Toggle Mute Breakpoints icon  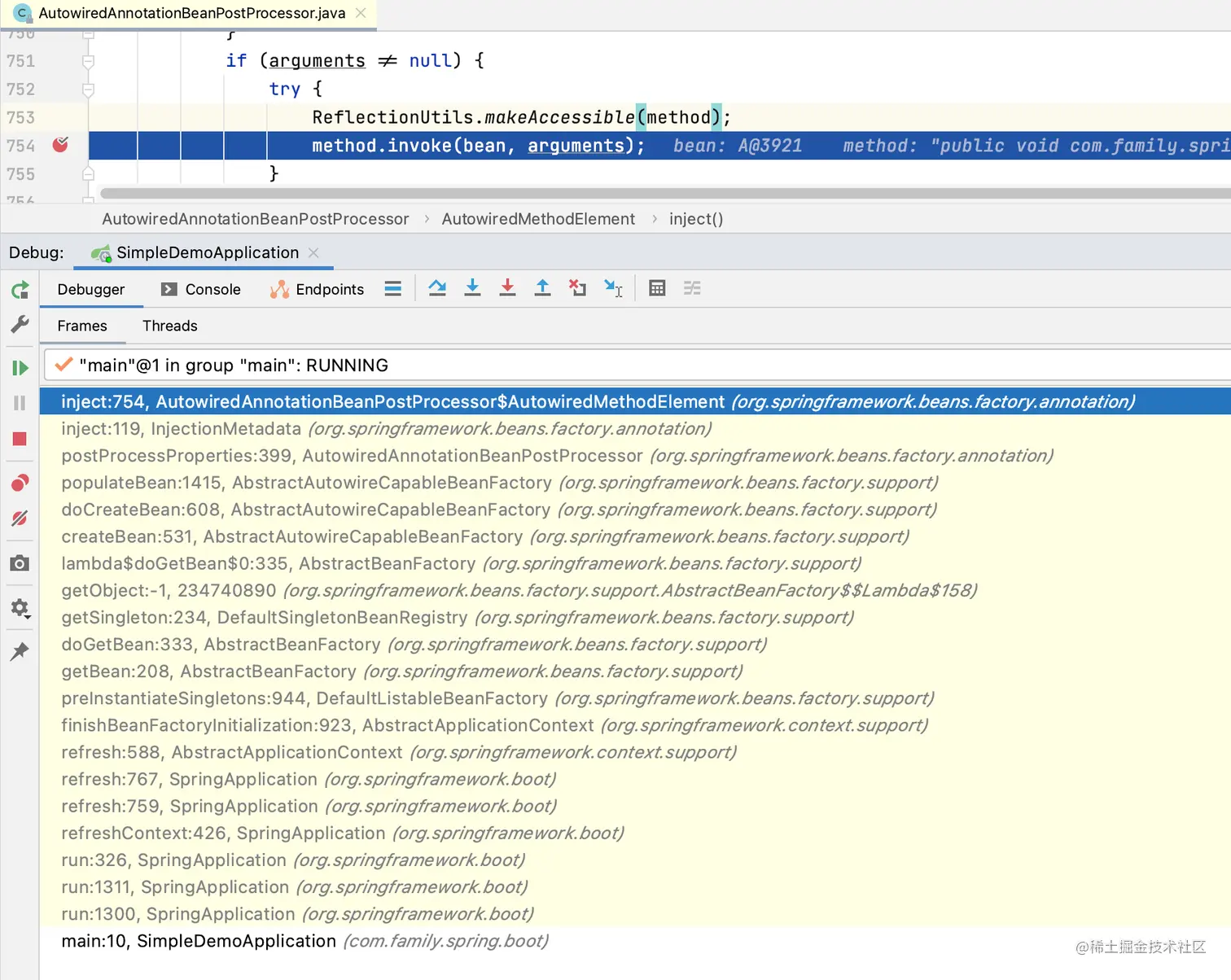(20, 518)
